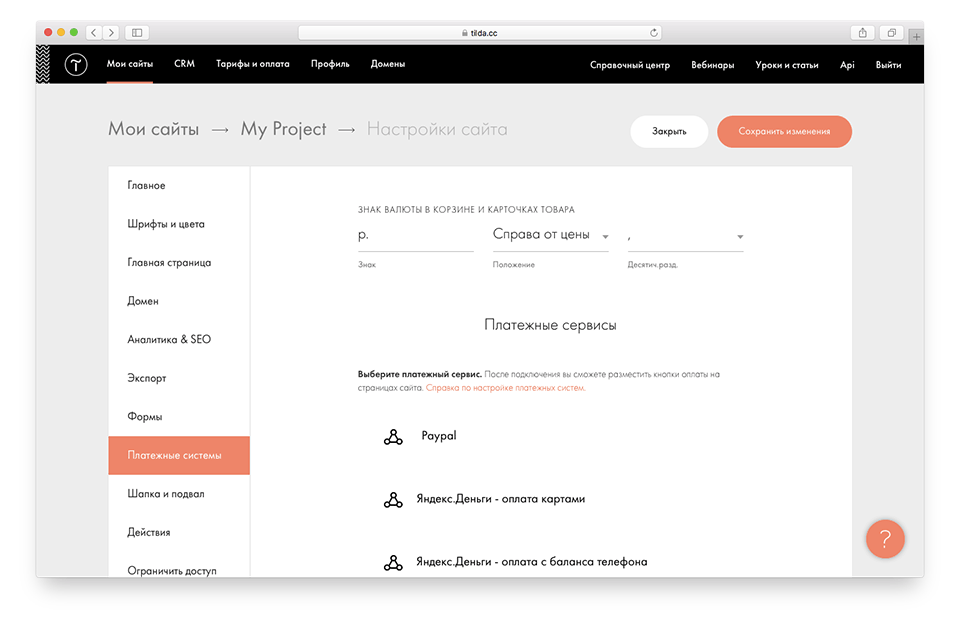The width and height of the screenshot is (960, 629).
Task: Close settings via Закрыть button
Action: 668,131
